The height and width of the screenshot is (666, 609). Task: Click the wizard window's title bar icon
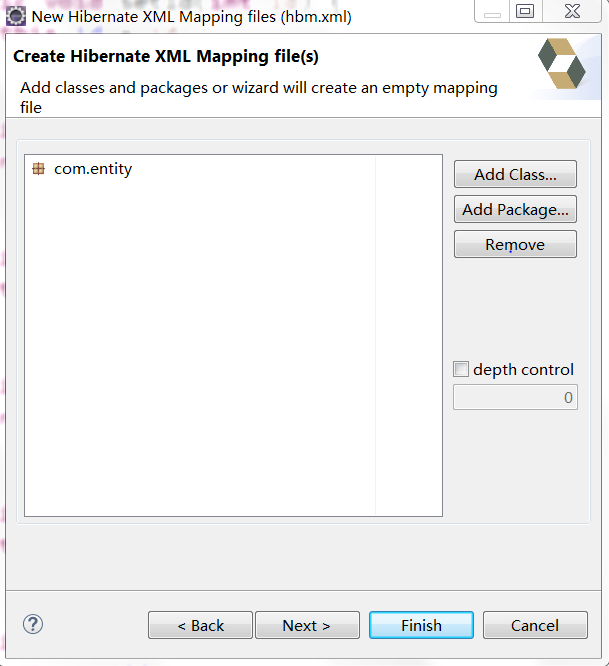[x=16, y=17]
